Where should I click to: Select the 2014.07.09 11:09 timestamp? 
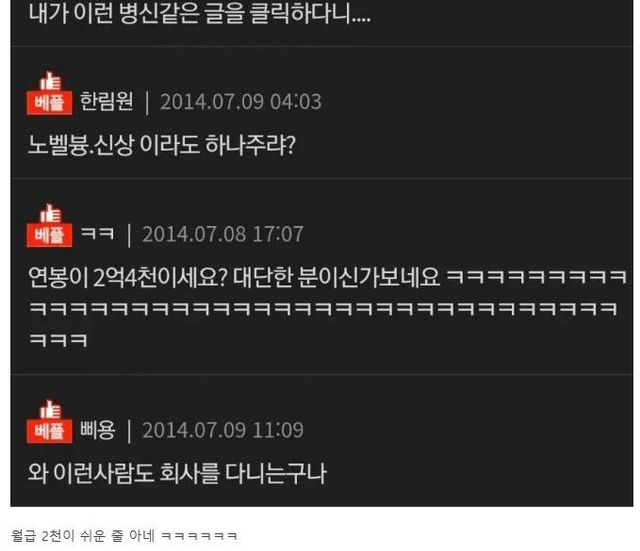point(223,430)
